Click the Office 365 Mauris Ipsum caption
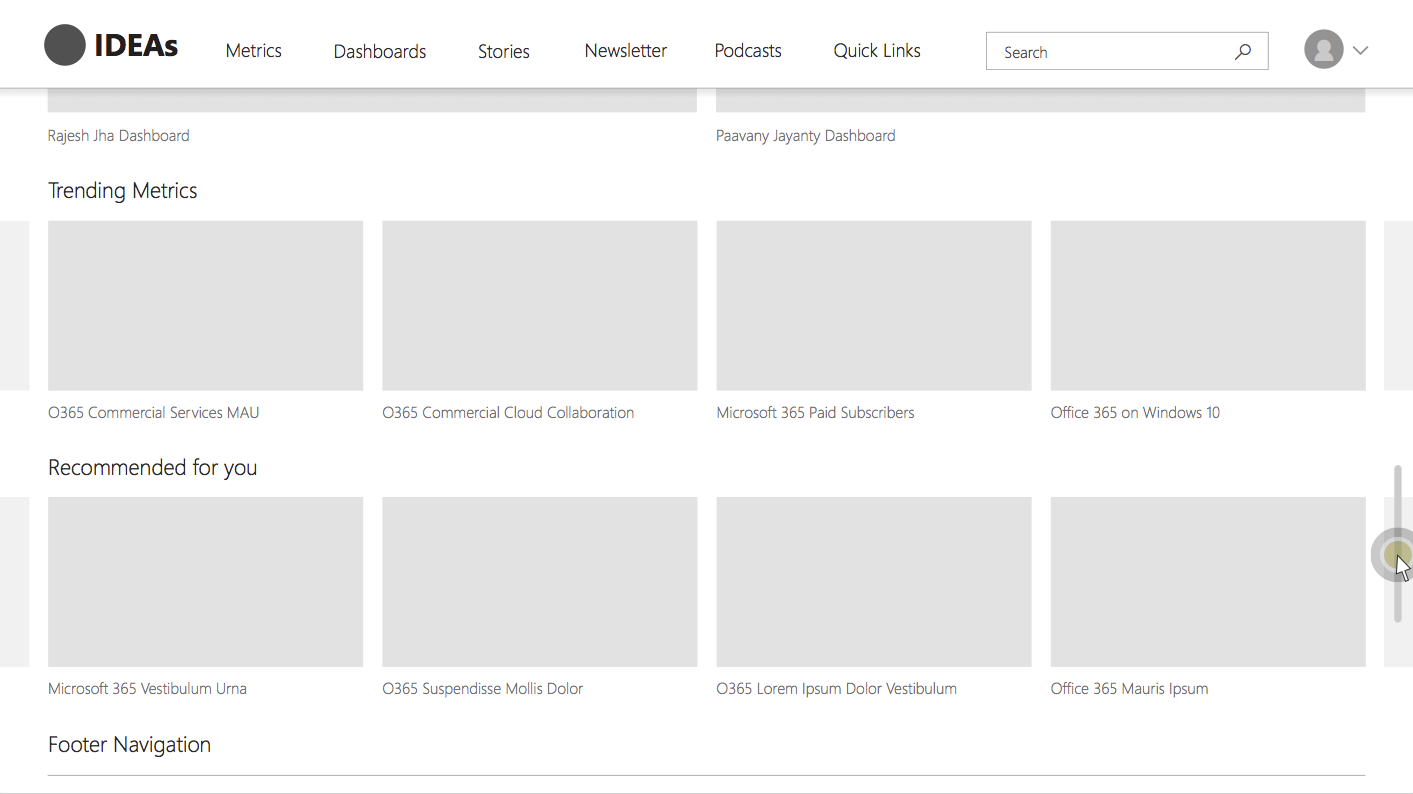This screenshot has height=794, width=1413. pos(1130,689)
